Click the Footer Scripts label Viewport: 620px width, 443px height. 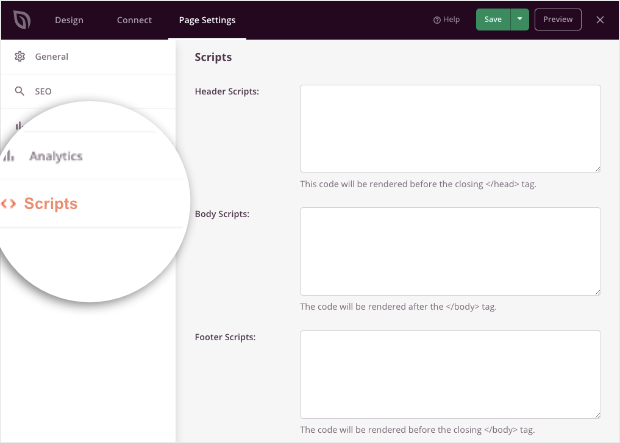point(225,337)
